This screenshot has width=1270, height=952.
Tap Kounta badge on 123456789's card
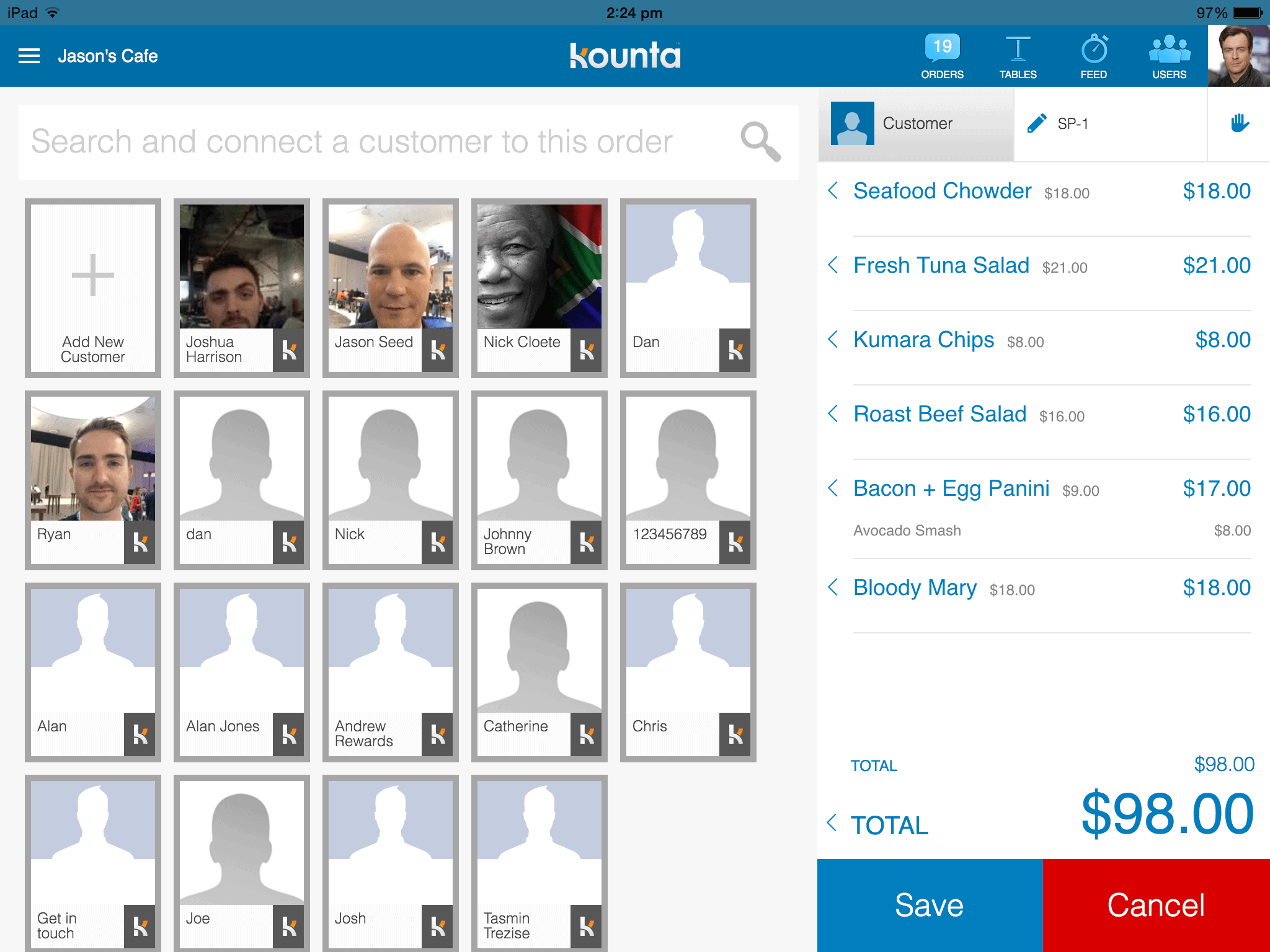pos(735,542)
